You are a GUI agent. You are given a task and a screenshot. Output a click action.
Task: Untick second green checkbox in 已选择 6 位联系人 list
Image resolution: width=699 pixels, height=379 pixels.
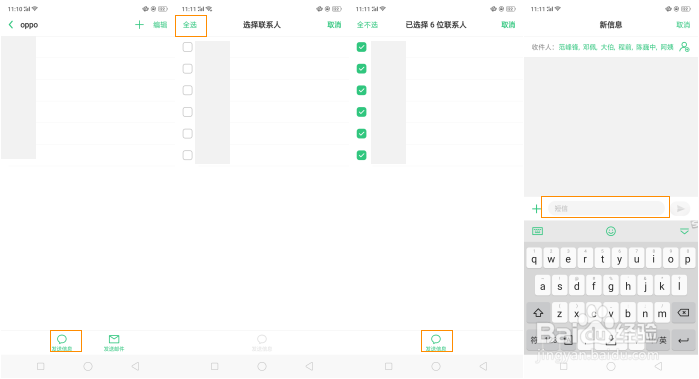click(x=362, y=69)
